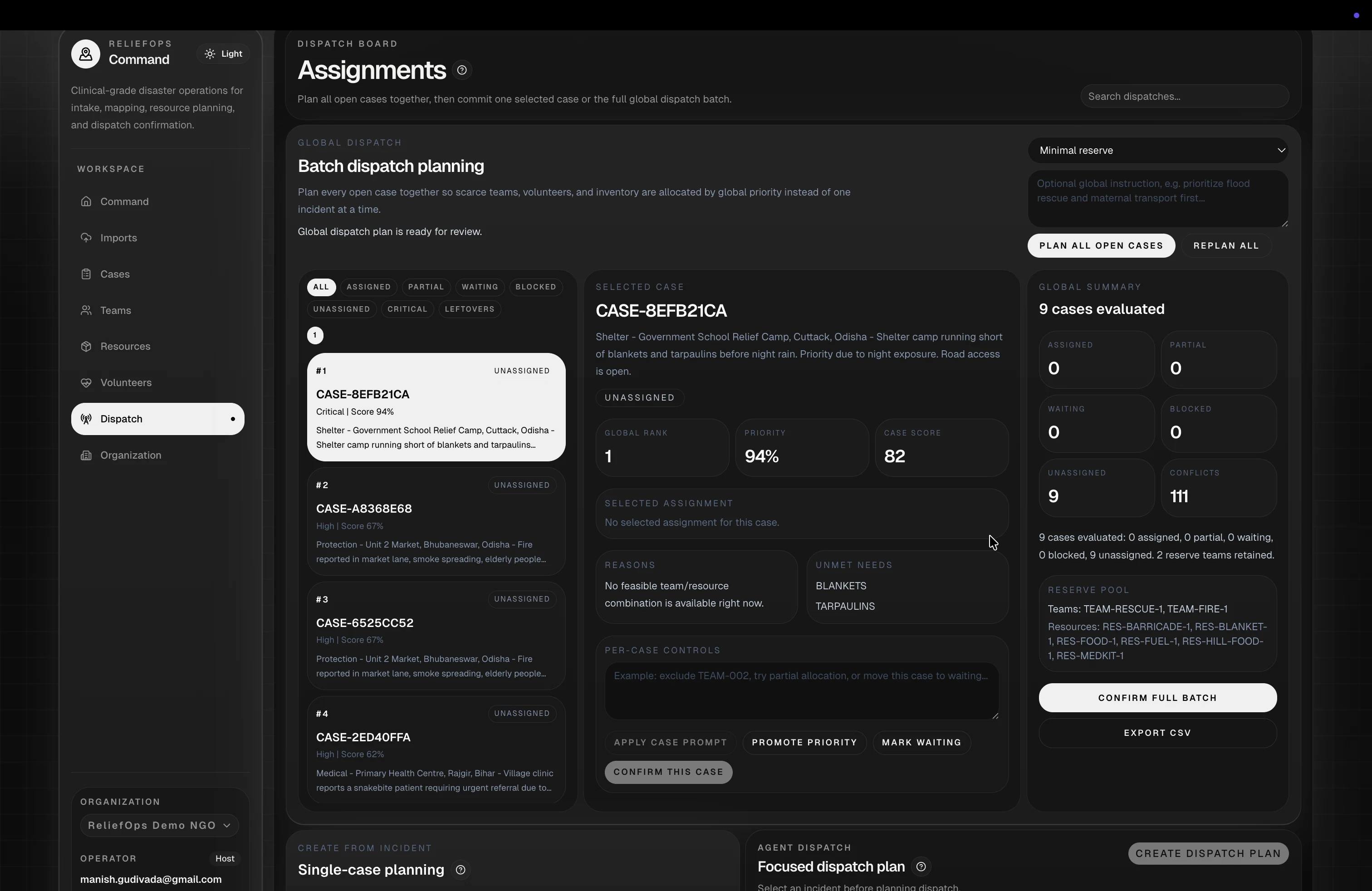Select the ALL filter chip

pyautogui.click(x=321, y=287)
